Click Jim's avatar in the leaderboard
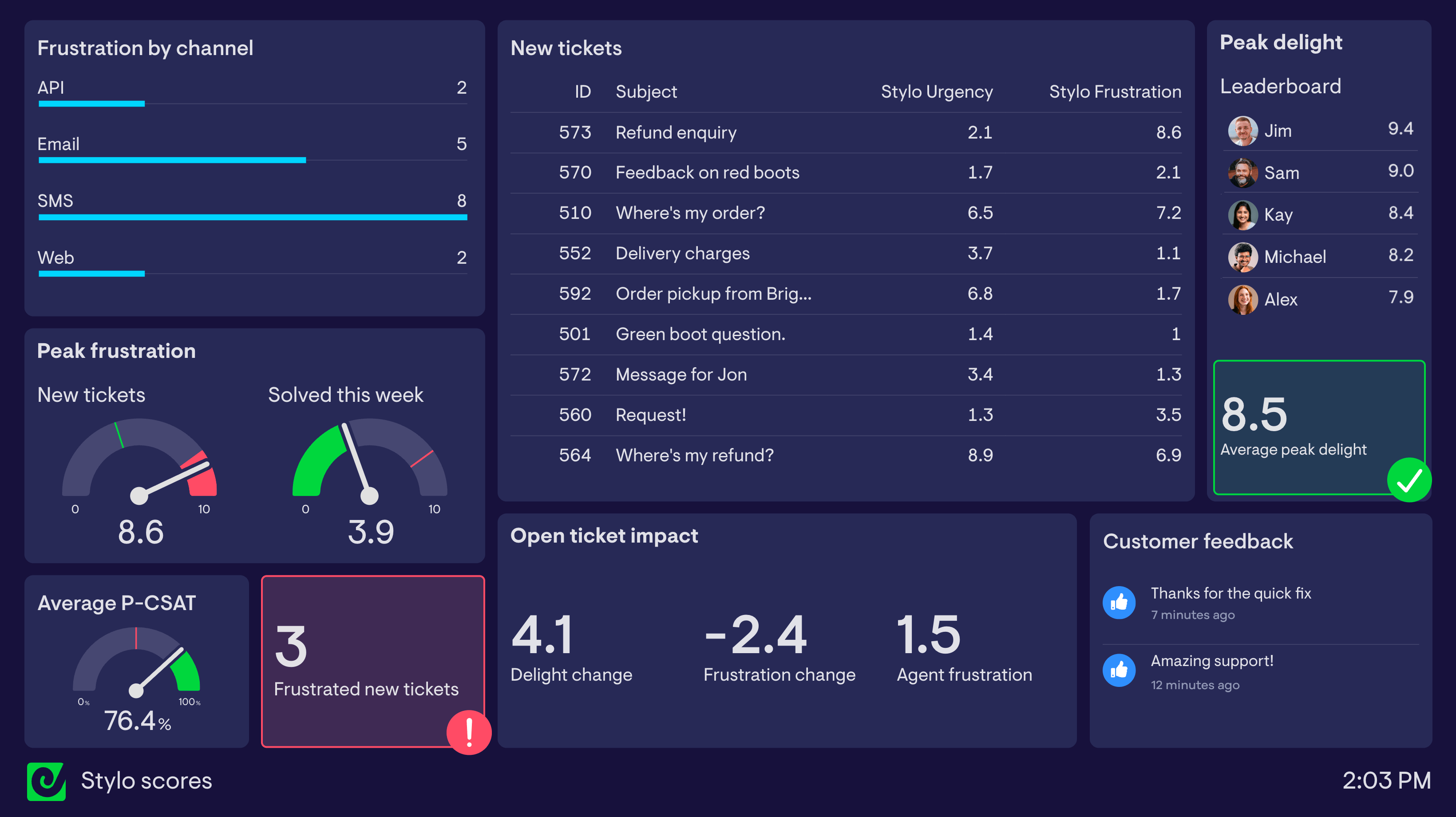 pos(1242,131)
